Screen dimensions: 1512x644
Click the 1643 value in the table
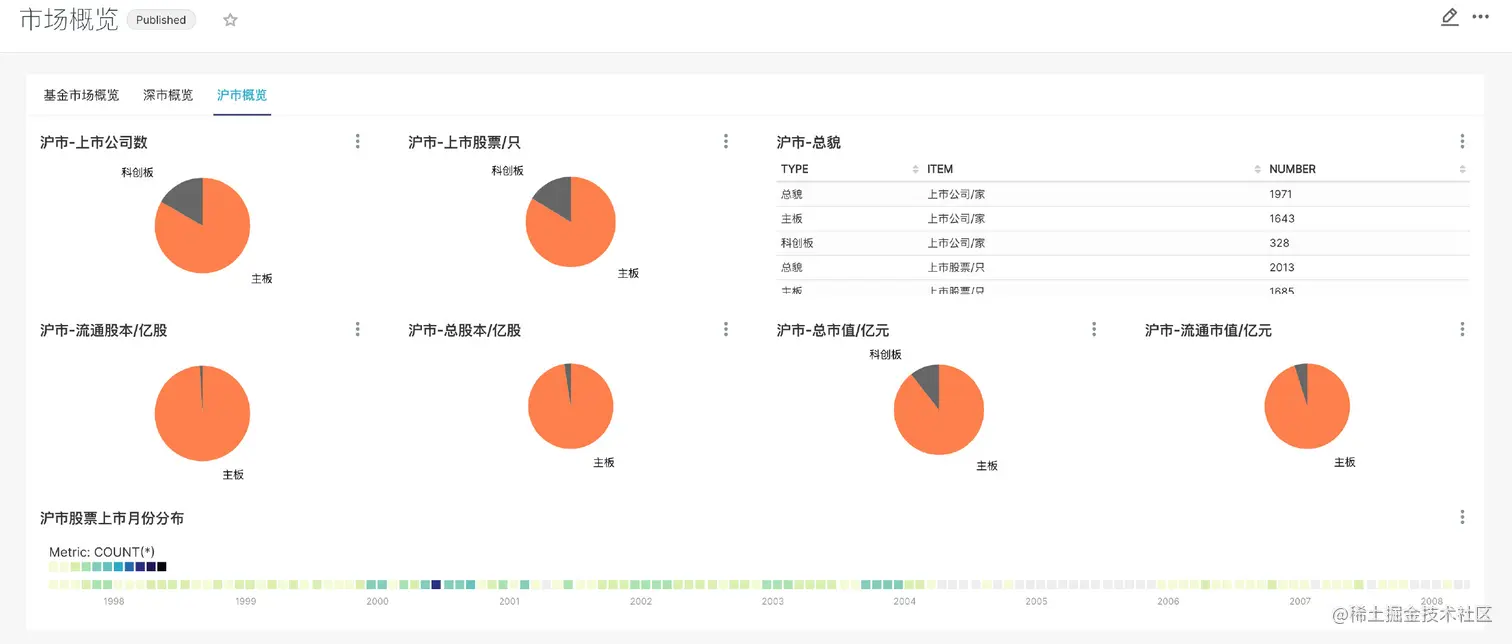(1281, 218)
